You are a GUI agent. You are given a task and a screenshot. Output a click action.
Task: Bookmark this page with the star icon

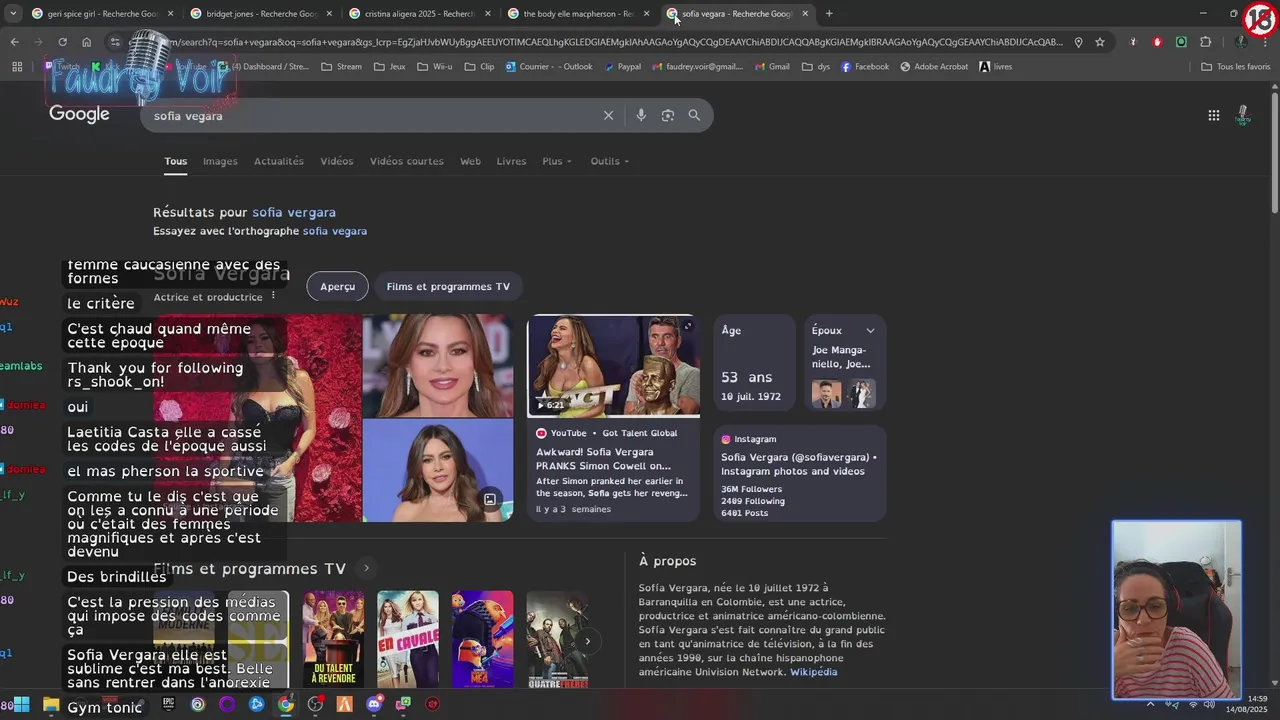click(1100, 42)
